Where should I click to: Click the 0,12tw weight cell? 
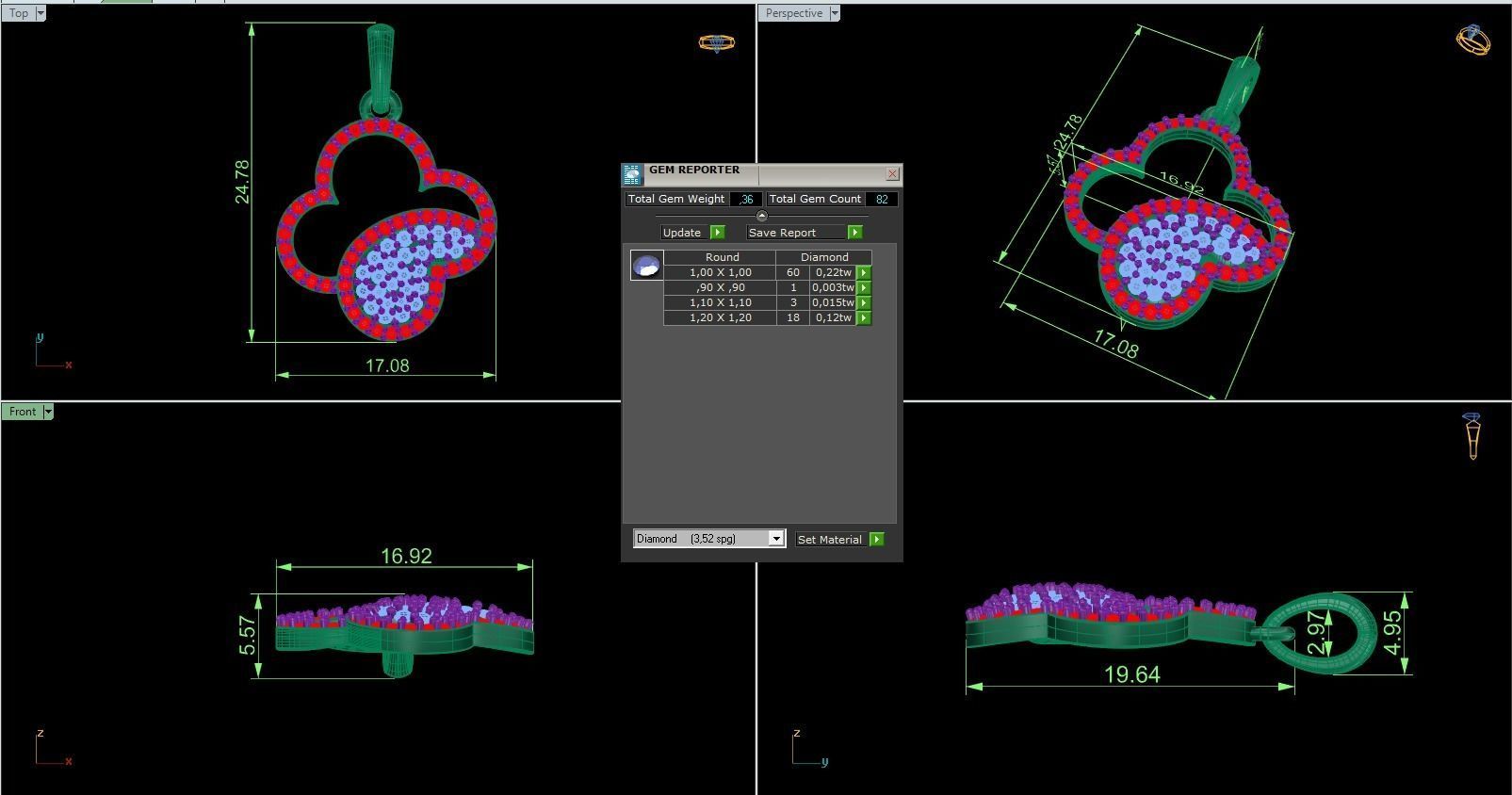coord(834,317)
